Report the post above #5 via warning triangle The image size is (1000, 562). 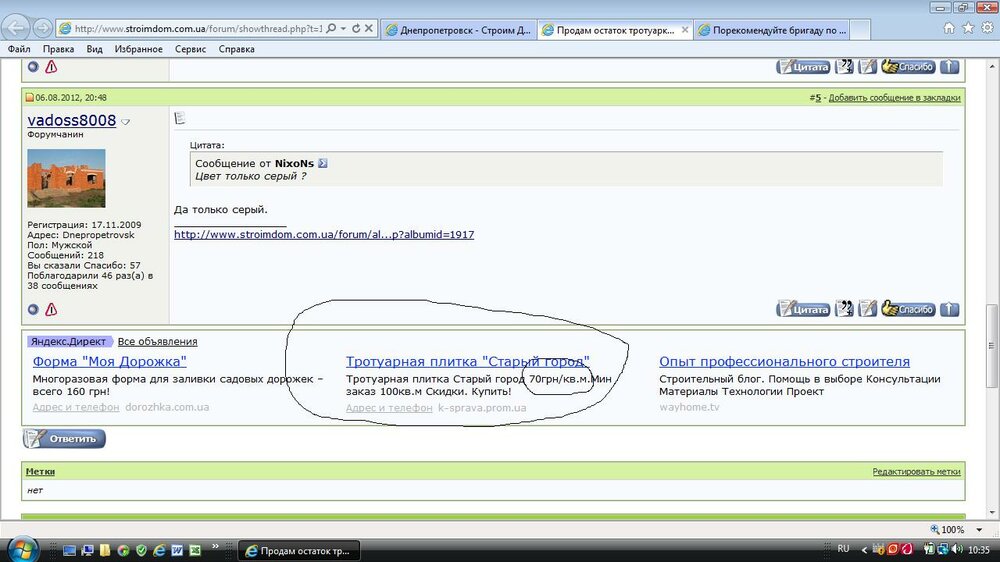pyautogui.click(x=51, y=66)
